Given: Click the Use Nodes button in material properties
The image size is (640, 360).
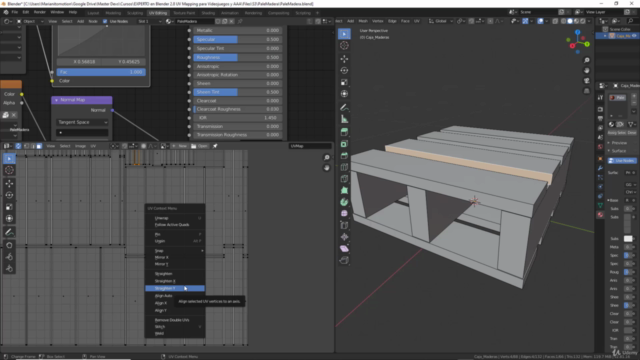Looking at the screenshot, I should [622, 161].
